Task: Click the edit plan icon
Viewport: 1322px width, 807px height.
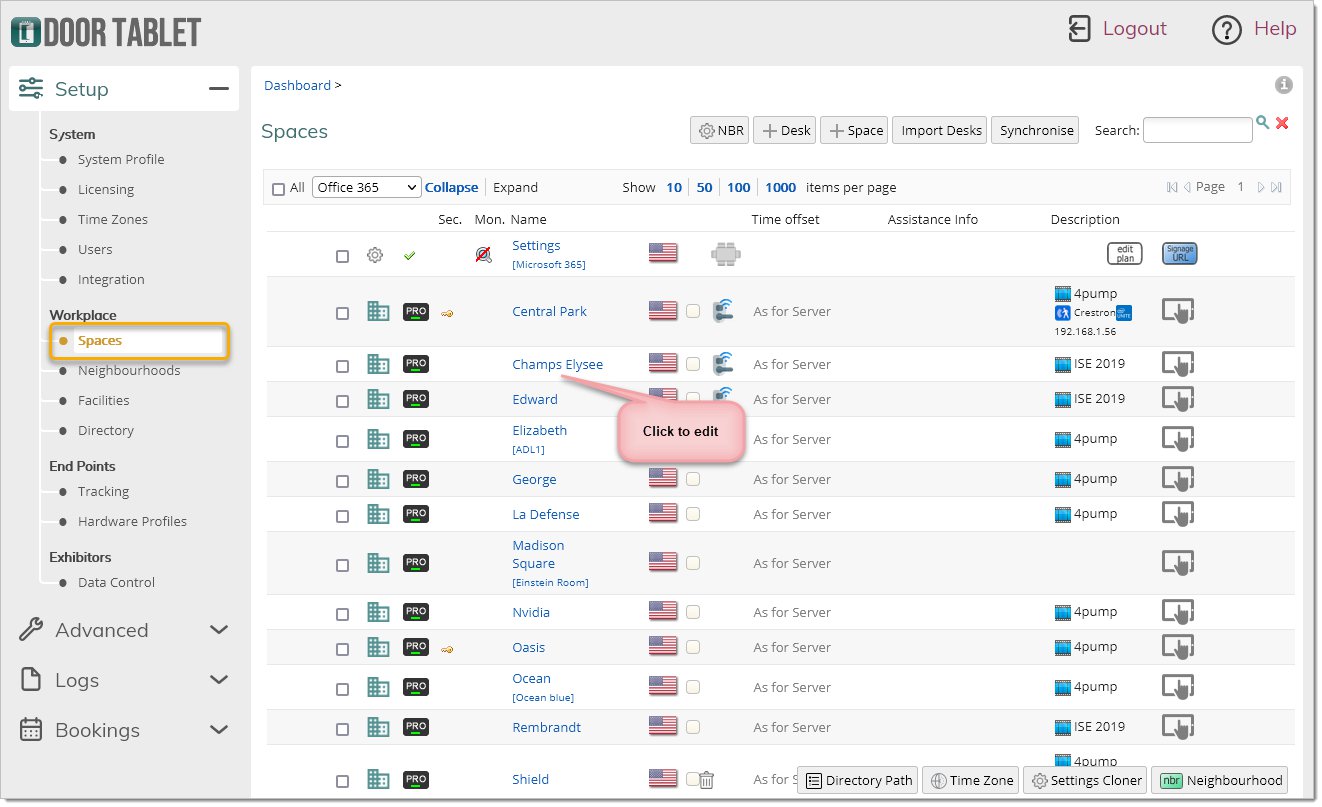Action: point(1124,254)
